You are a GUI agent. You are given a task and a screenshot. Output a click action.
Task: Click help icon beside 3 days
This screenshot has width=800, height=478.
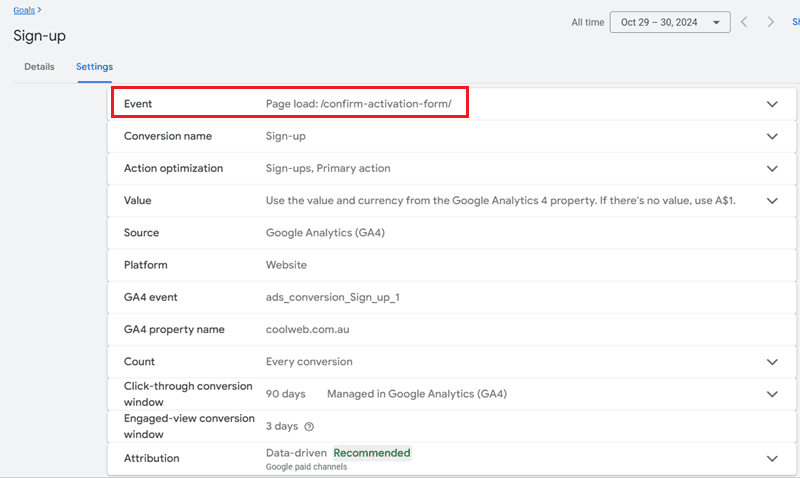tap(309, 426)
